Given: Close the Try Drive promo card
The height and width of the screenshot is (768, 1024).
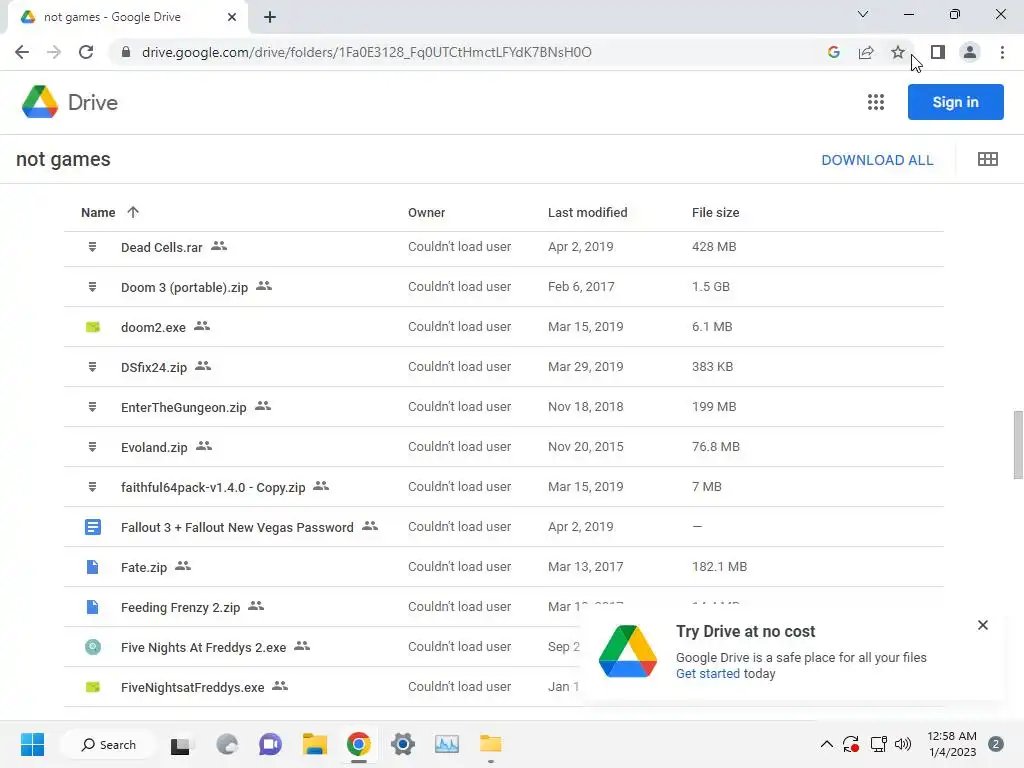Looking at the screenshot, I should pos(982,625).
